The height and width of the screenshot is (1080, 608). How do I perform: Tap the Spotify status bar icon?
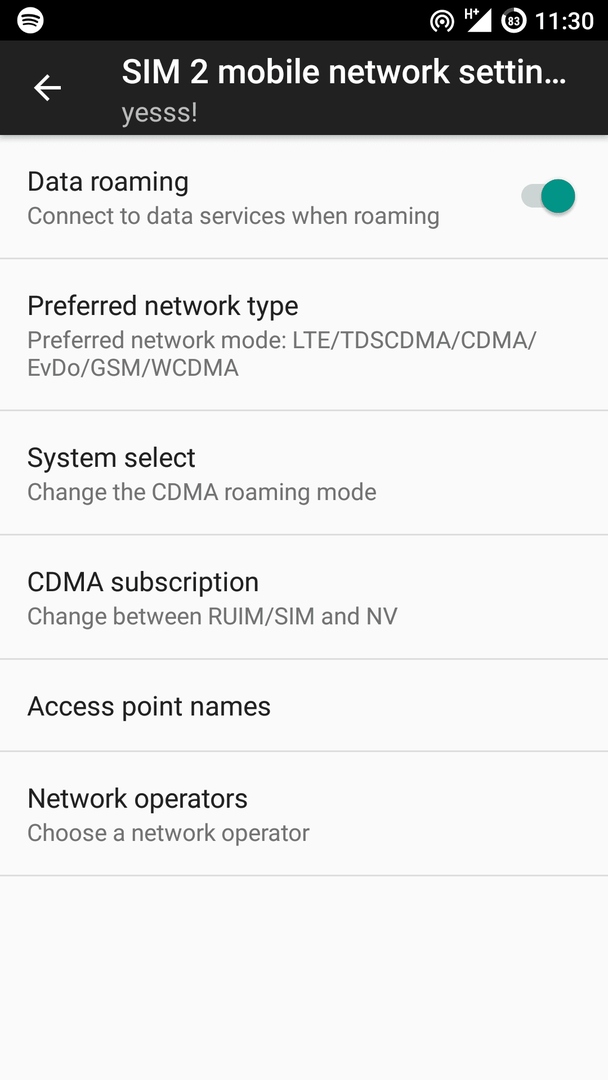click(30, 21)
